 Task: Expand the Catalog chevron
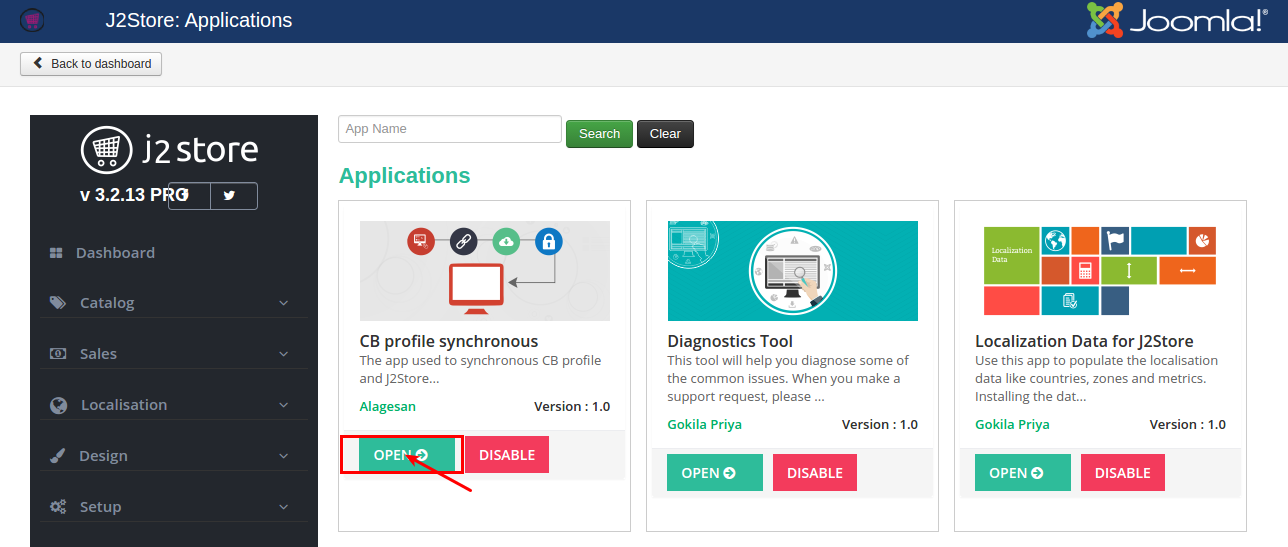point(284,303)
